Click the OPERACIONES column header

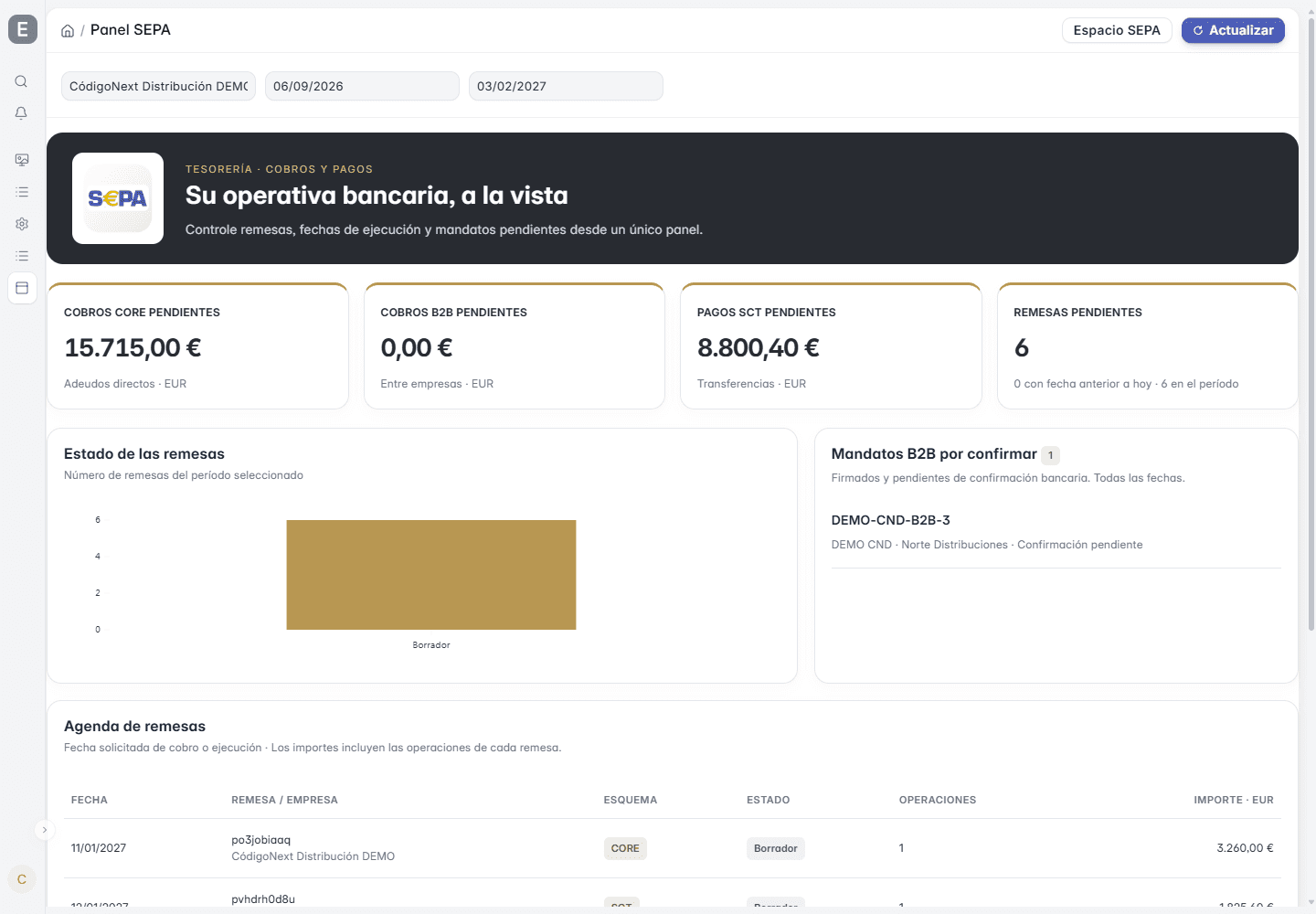click(x=938, y=800)
